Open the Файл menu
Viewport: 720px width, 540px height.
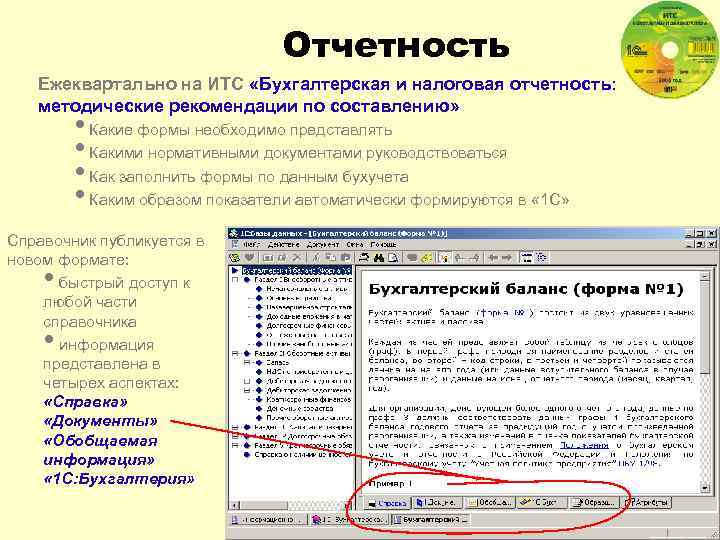251,244
